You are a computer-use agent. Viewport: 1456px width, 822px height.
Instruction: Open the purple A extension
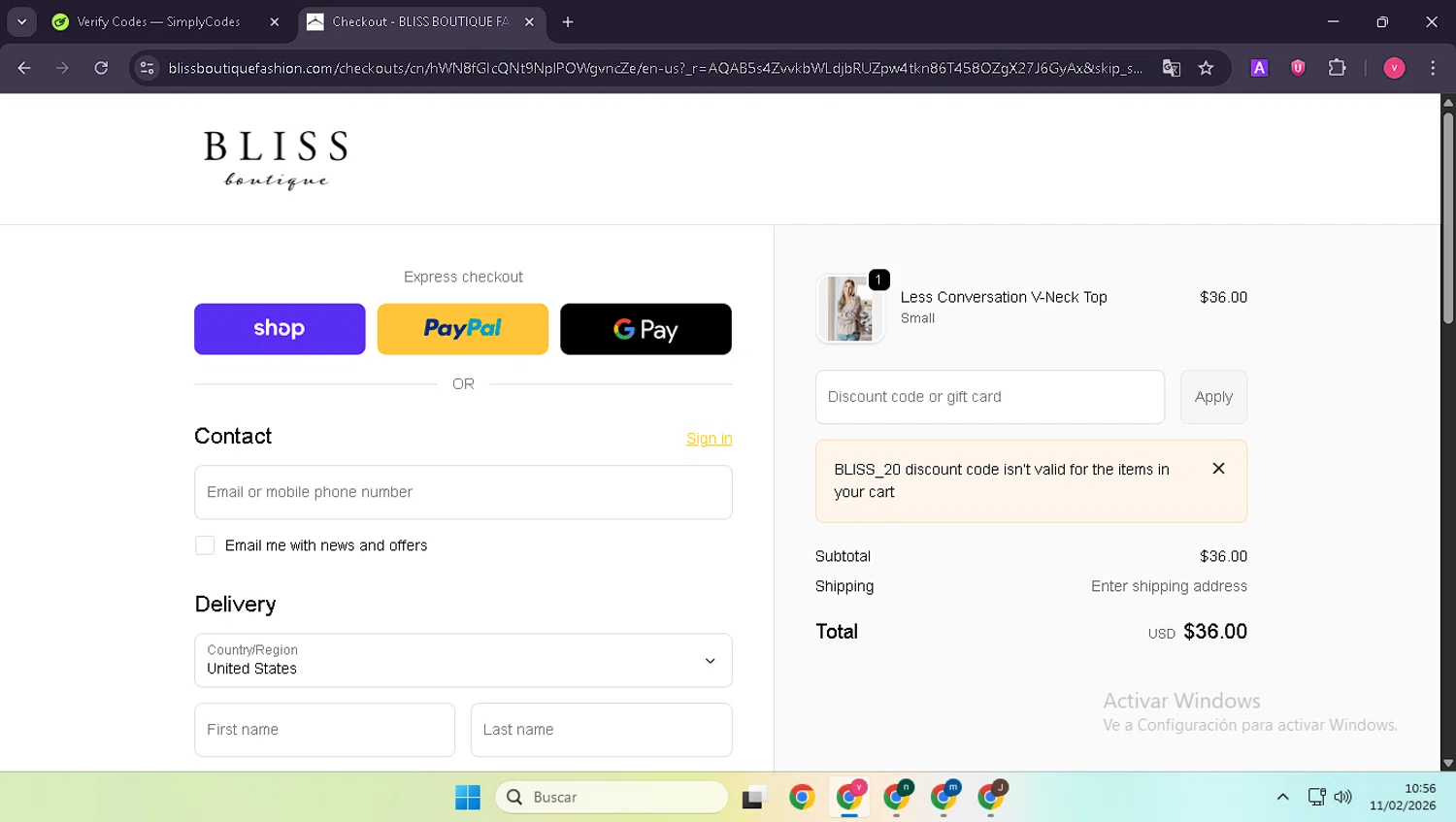click(x=1259, y=68)
